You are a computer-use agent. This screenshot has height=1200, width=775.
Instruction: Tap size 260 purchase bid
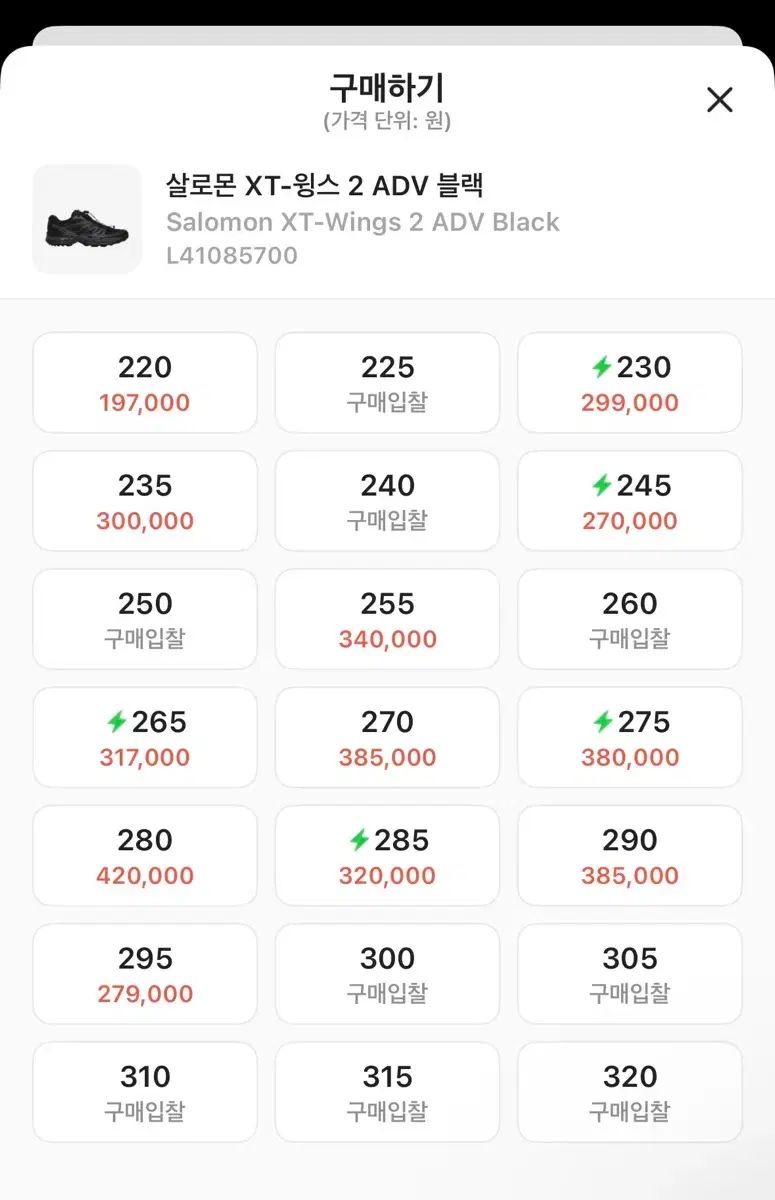click(629, 619)
